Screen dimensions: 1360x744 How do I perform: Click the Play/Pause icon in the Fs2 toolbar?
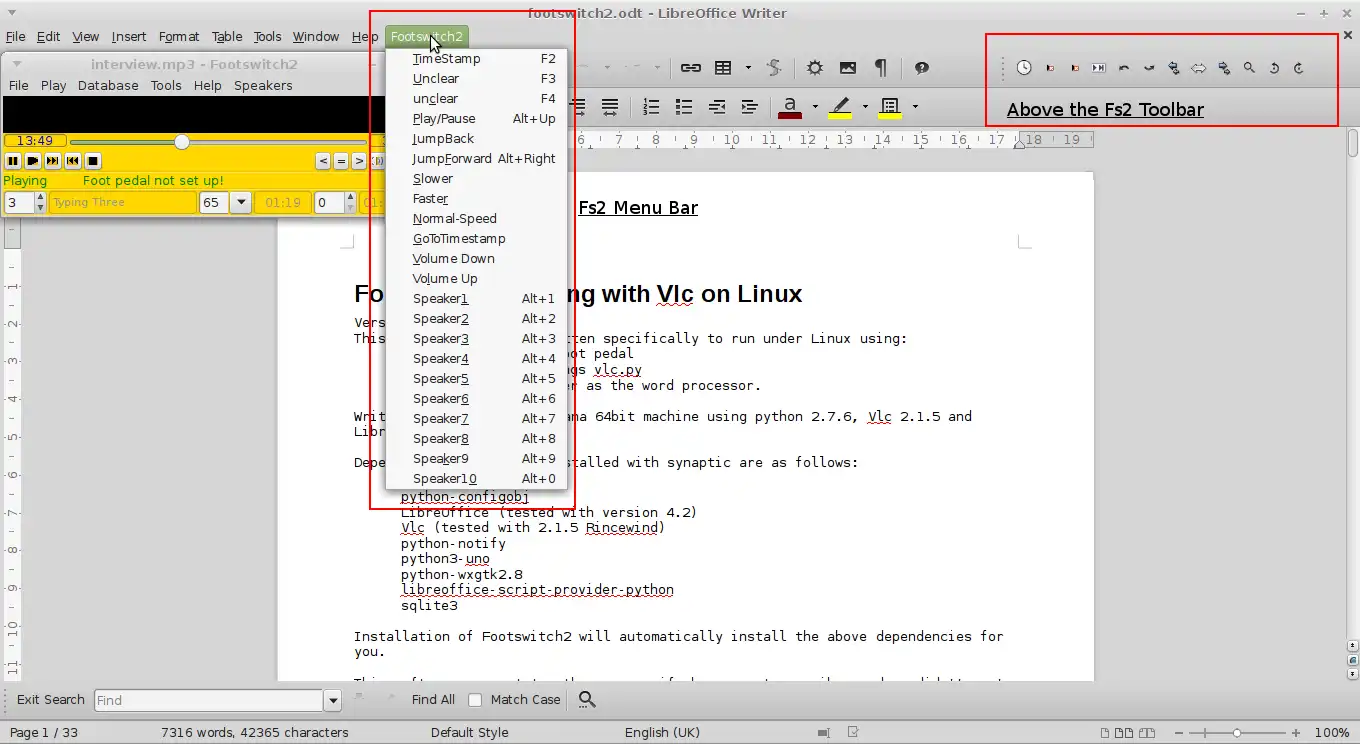[x=1099, y=68]
